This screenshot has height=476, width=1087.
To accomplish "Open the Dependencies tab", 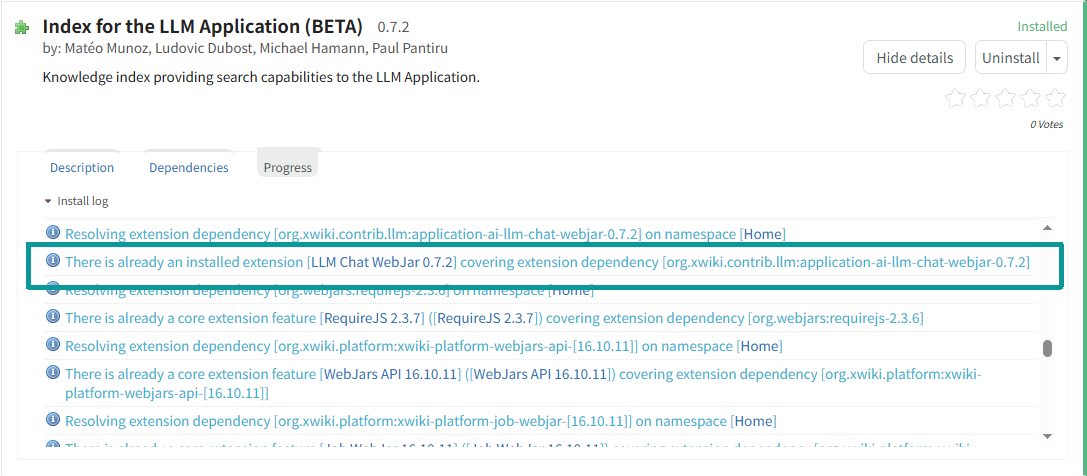I will pyautogui.click(x=189, y=168).
